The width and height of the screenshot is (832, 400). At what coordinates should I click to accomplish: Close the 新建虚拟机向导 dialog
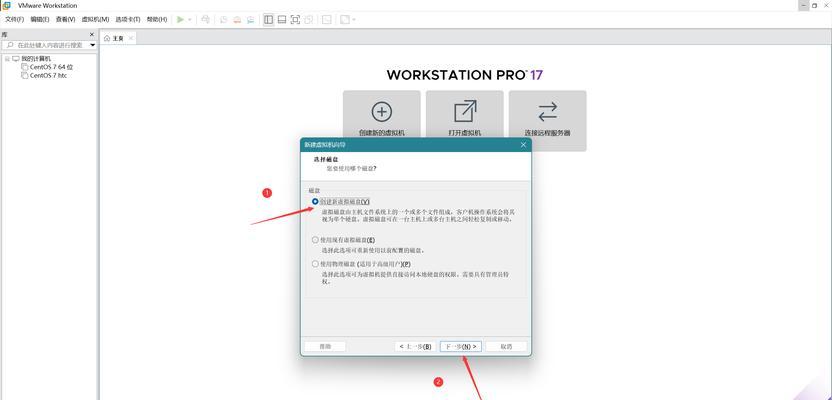point(523,144)
